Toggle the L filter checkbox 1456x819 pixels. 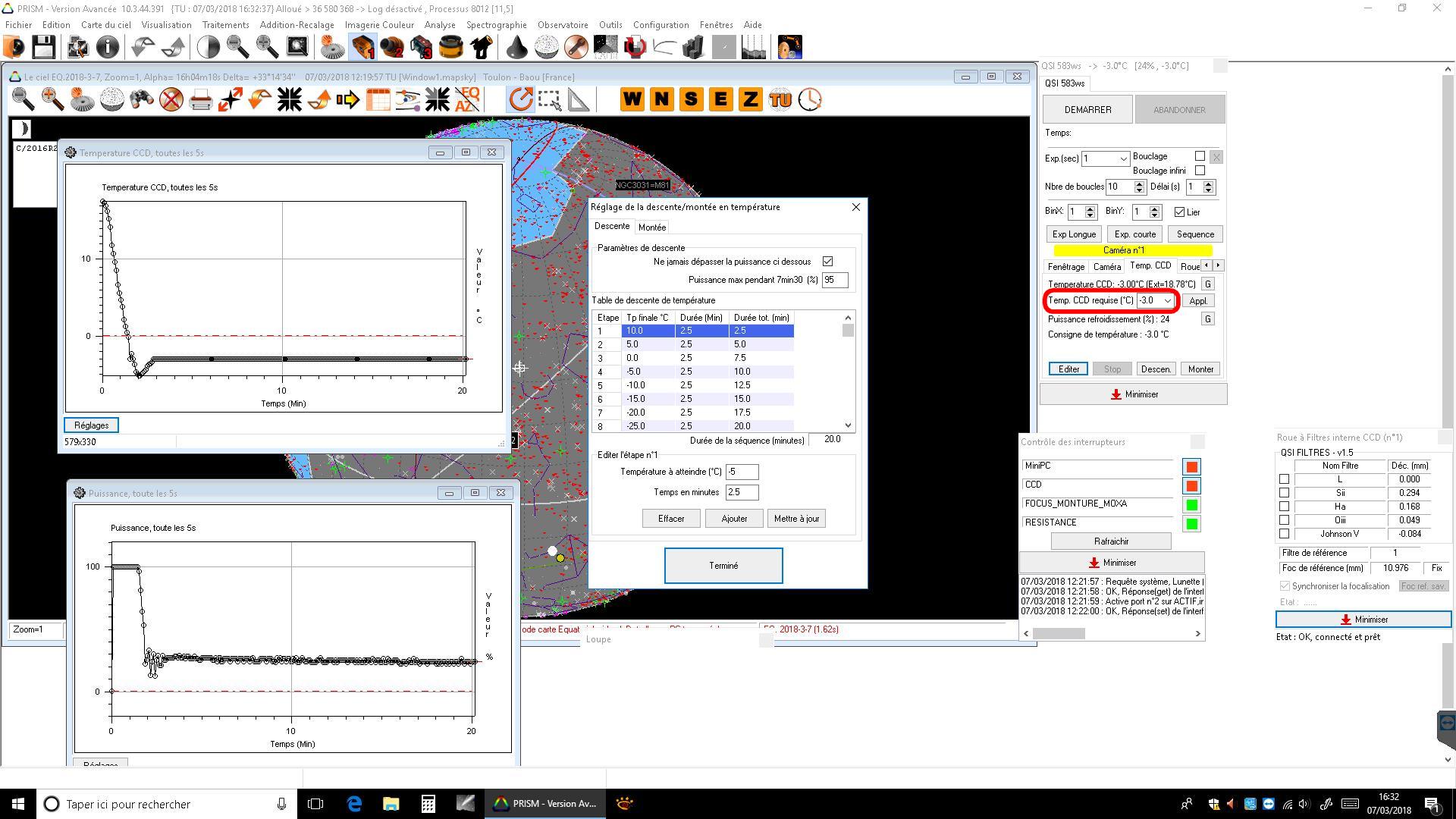(x=1284, y=479)
